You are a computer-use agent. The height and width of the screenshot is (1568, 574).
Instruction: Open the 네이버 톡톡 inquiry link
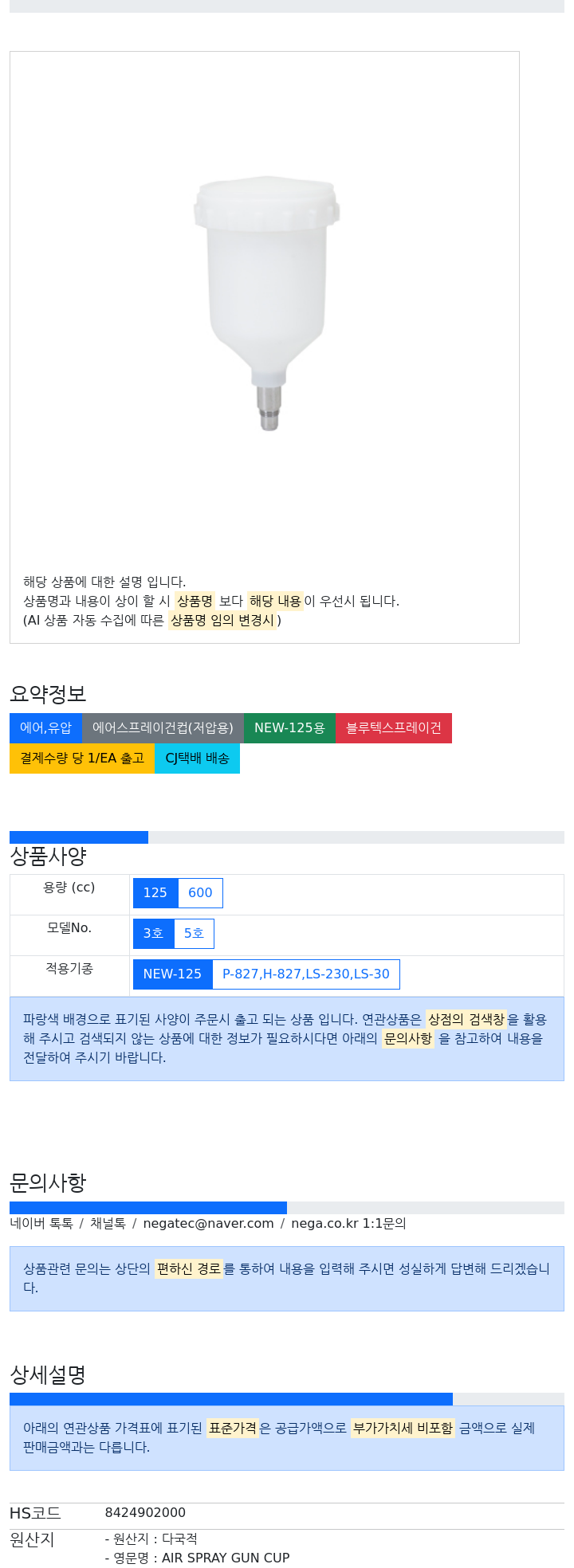[41, 1224]
